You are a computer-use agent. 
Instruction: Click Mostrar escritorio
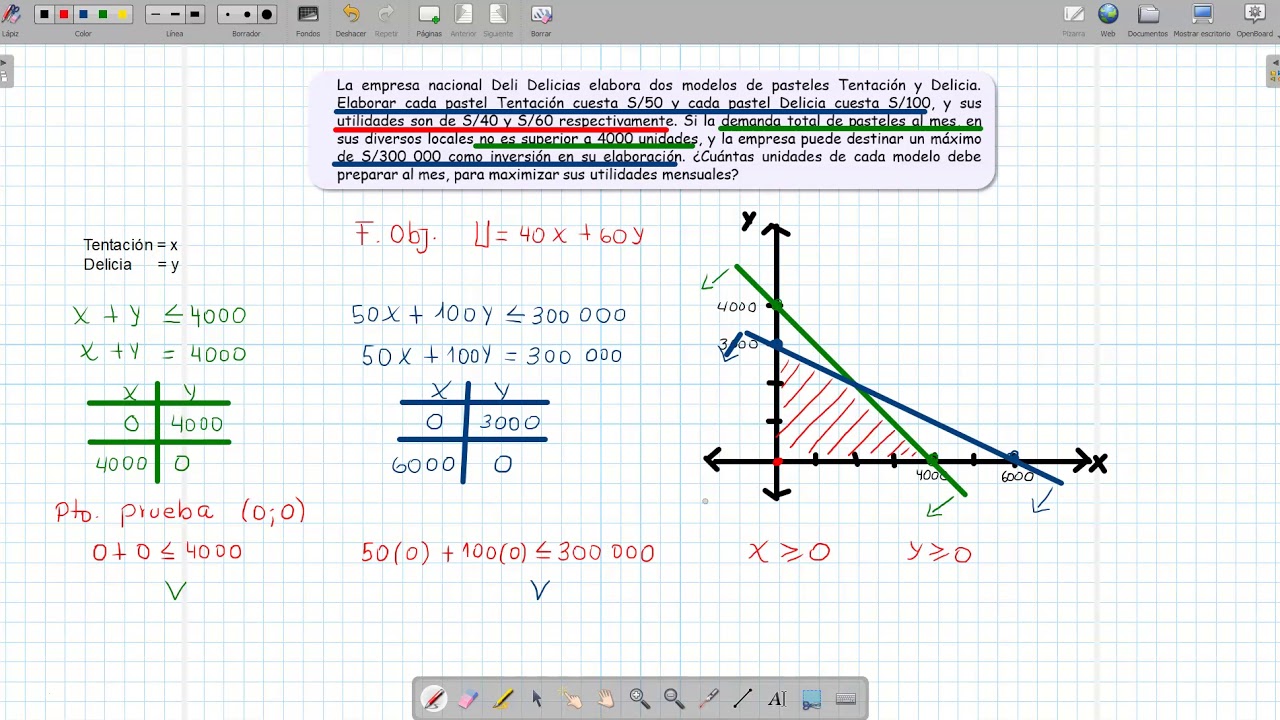pos(1202,20)
